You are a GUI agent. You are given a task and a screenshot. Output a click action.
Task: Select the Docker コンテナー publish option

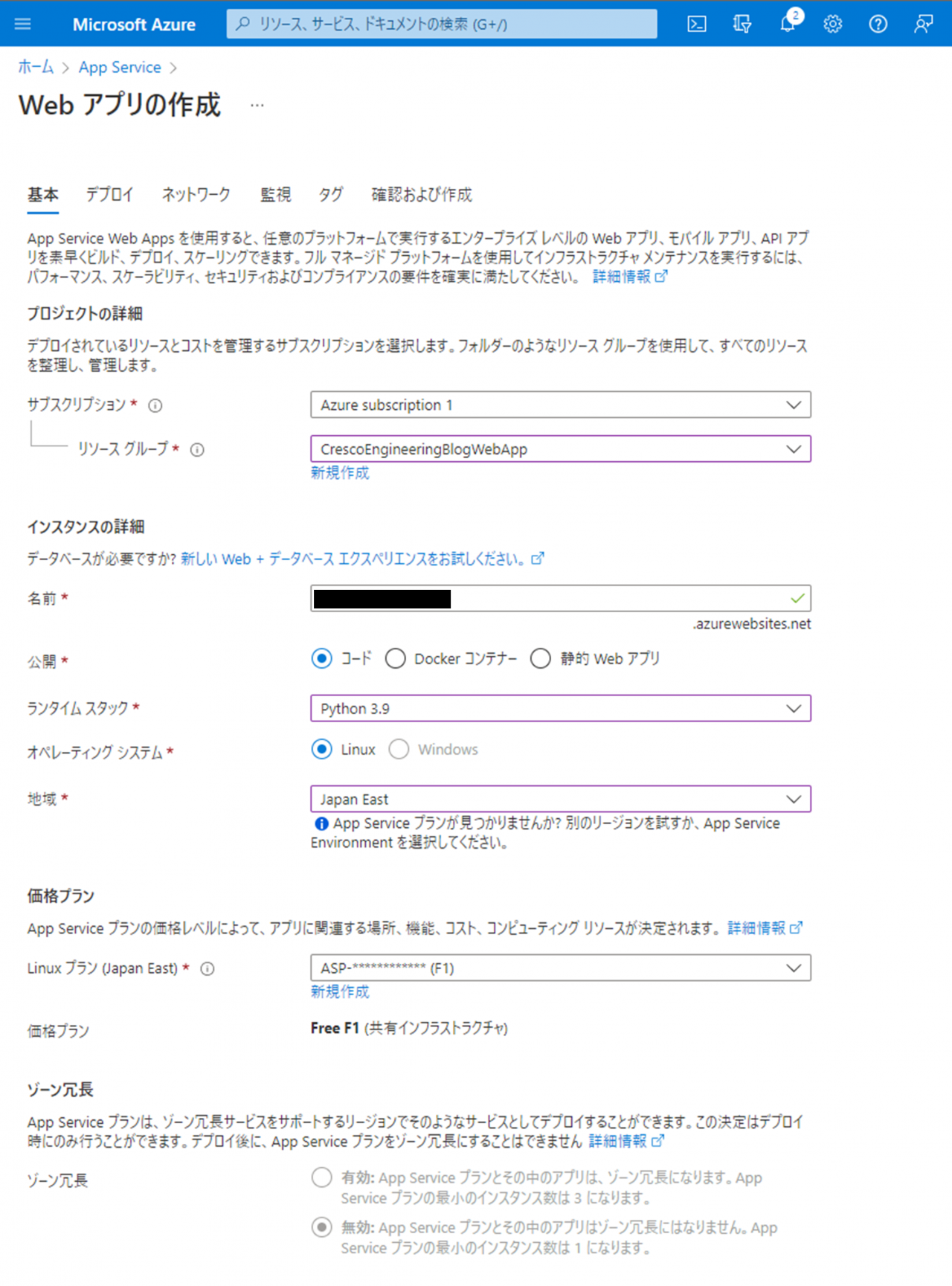(x=395, y=659)
